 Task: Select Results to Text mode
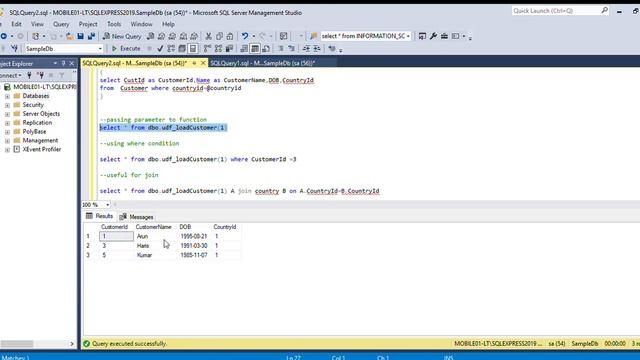tap(244, 49)
